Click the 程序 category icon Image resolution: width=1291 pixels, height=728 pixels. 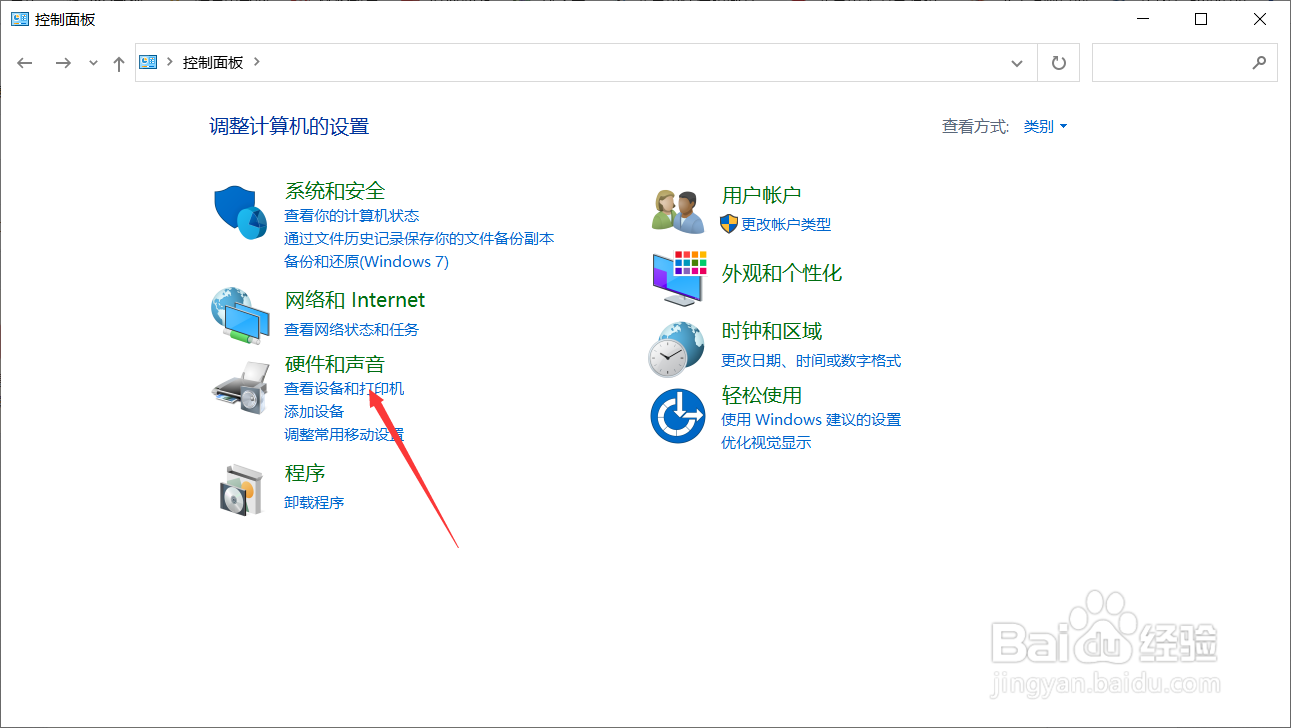(239, 488)
